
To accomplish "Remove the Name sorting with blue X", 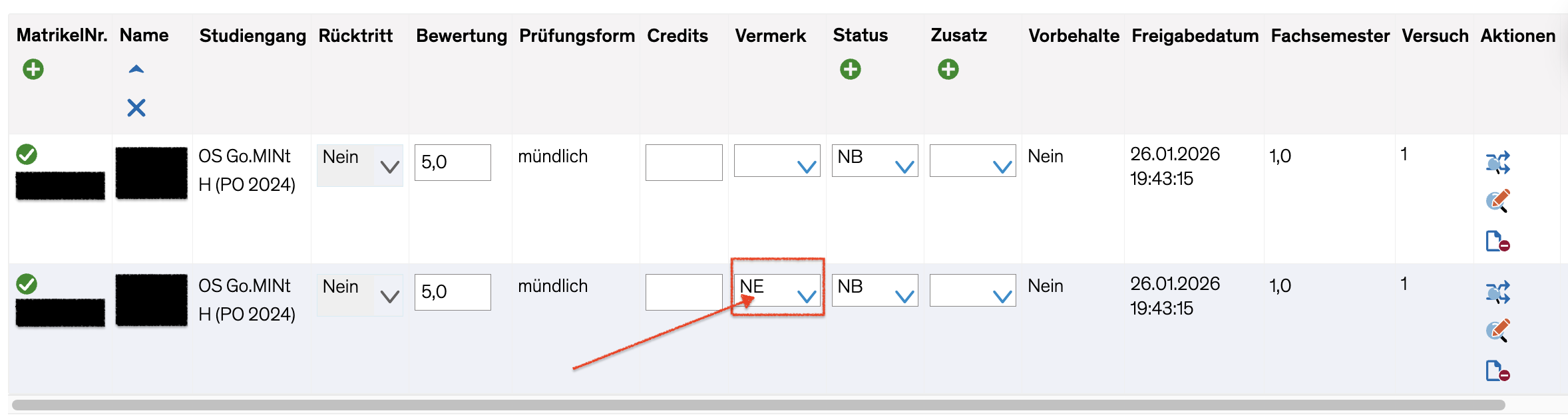I will (136, 108).
